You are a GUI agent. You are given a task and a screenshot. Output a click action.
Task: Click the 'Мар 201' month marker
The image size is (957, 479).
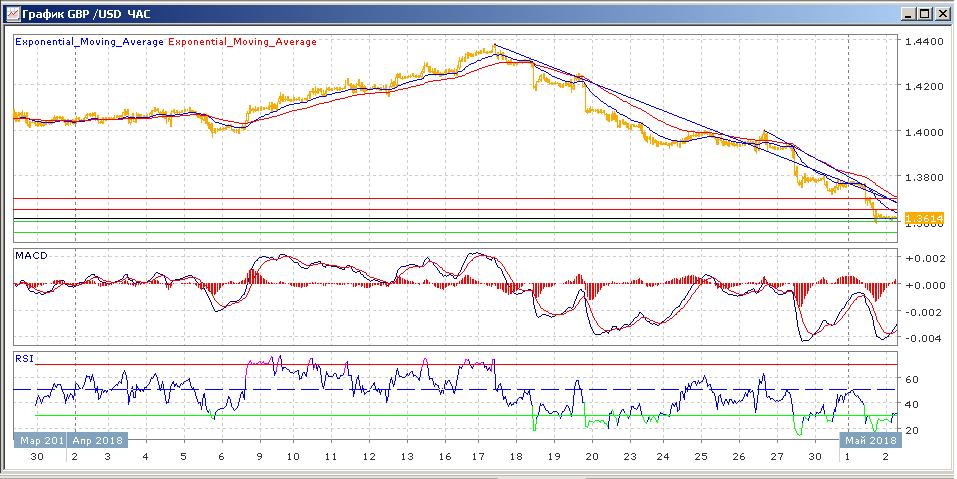click(40, 438)
